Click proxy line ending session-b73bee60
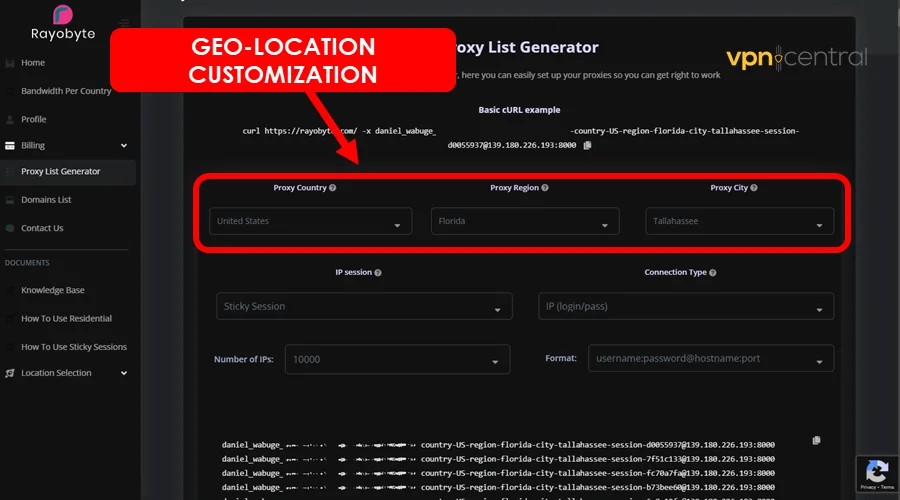Screen dimensions: 900x500 coord(498,487)
